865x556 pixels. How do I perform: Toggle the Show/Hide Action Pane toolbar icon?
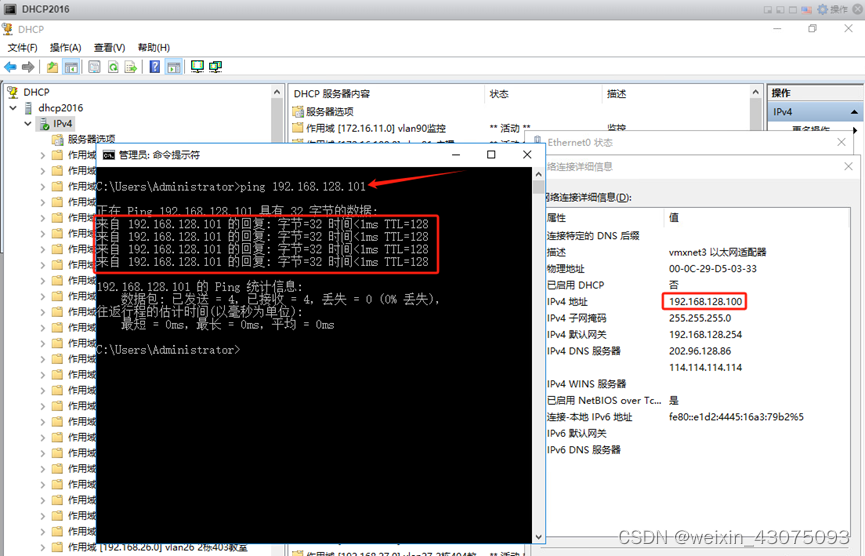tap(173, 67)
